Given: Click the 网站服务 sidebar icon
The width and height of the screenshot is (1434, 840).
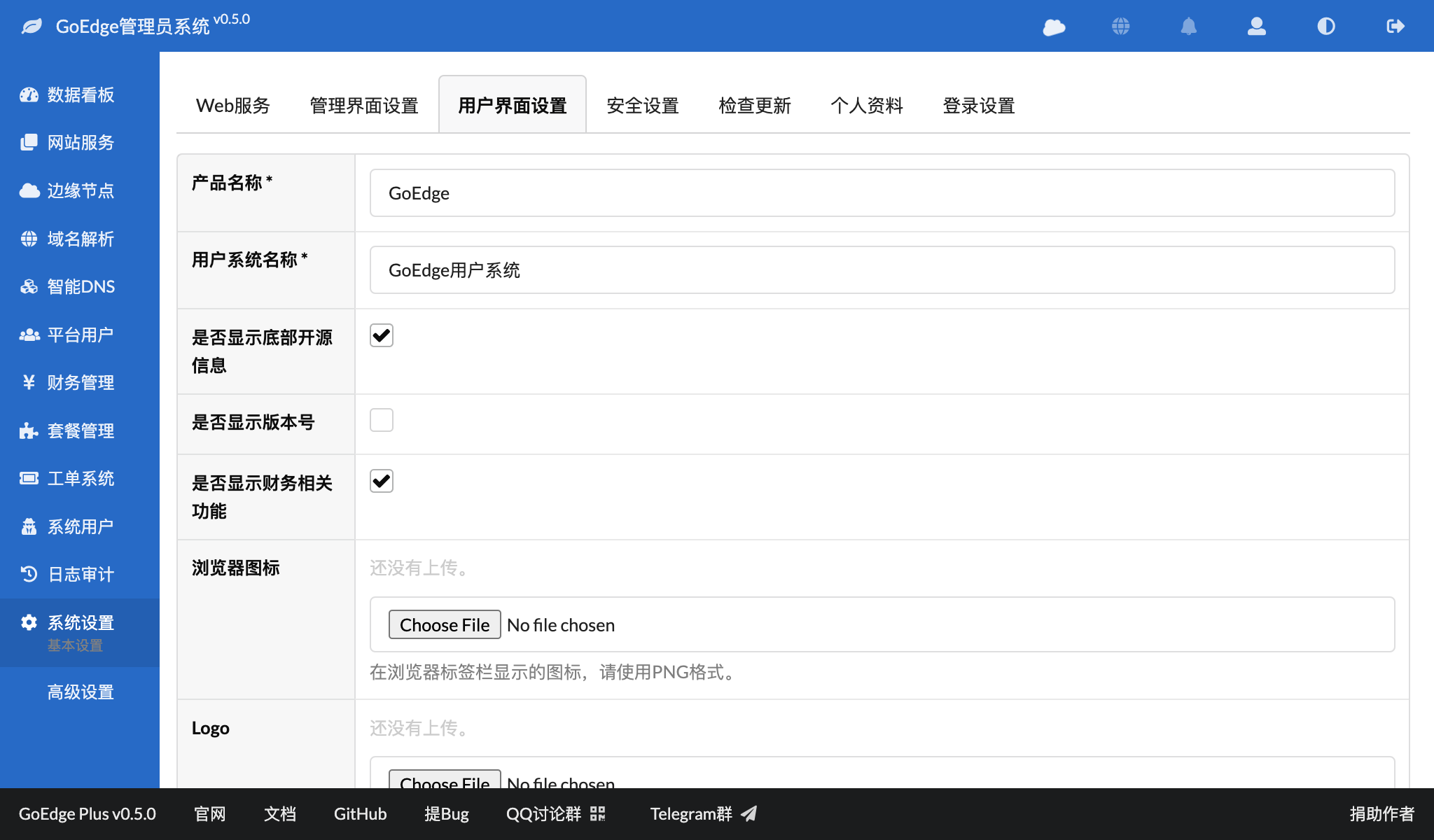Looking at the screenshot, I should tap(29, 142).
